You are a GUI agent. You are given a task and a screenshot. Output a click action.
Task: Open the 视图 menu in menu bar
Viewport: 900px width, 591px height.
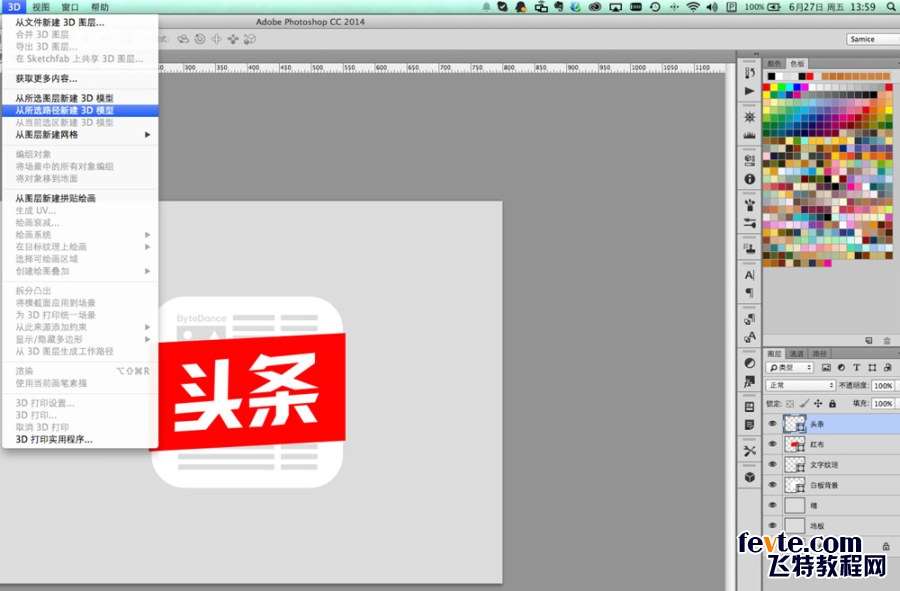(41, 7)
